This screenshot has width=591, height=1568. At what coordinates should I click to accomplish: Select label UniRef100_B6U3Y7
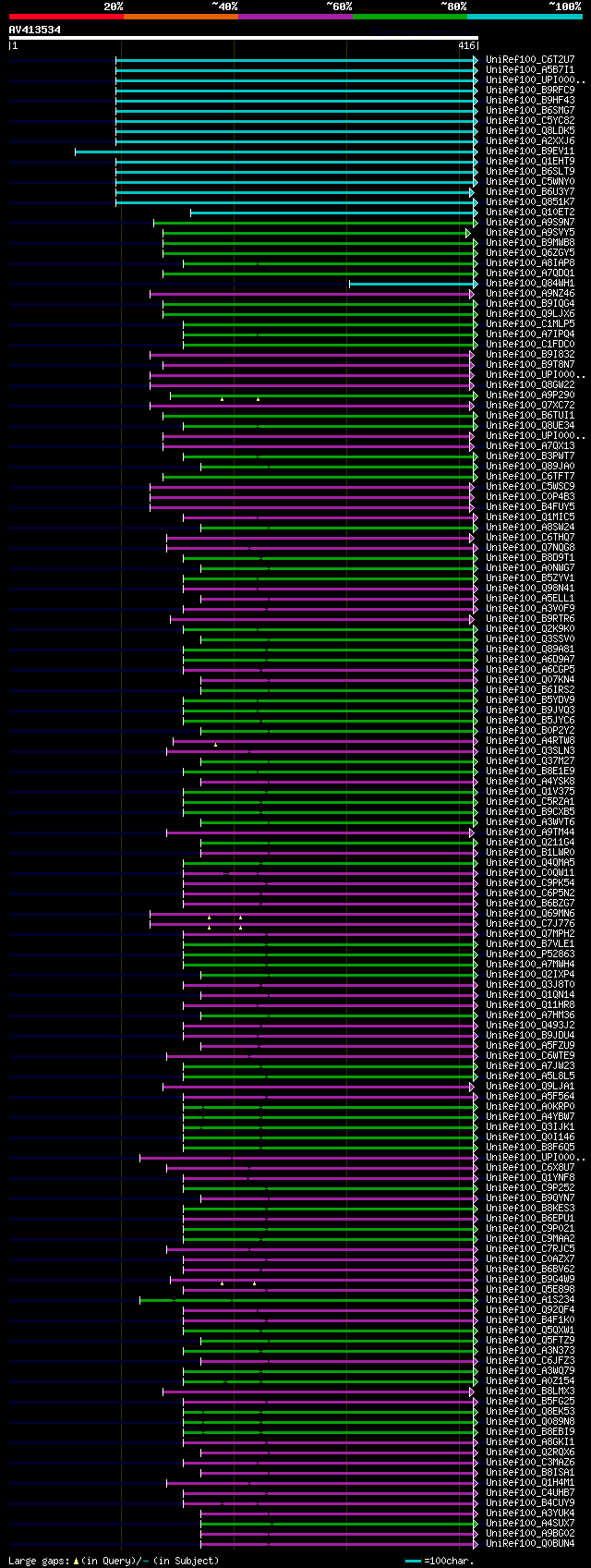point(530,191)
